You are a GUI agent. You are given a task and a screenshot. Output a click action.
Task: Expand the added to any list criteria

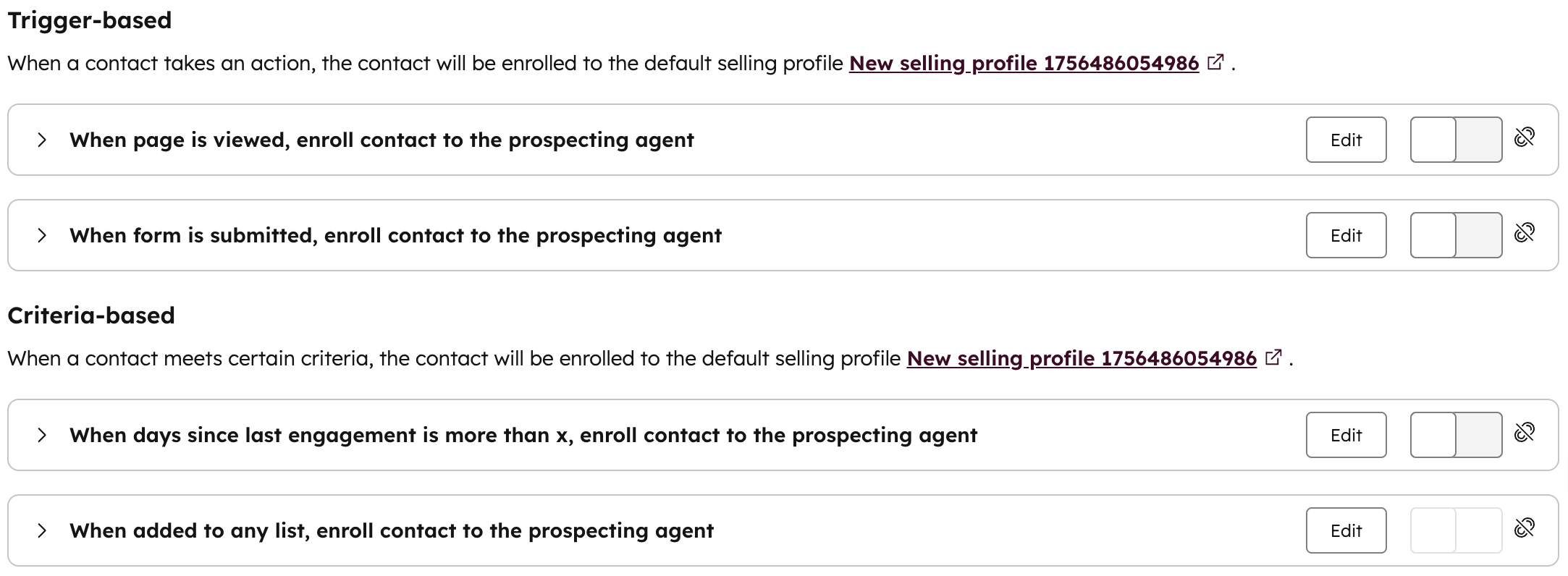click(x=41, y=530)
